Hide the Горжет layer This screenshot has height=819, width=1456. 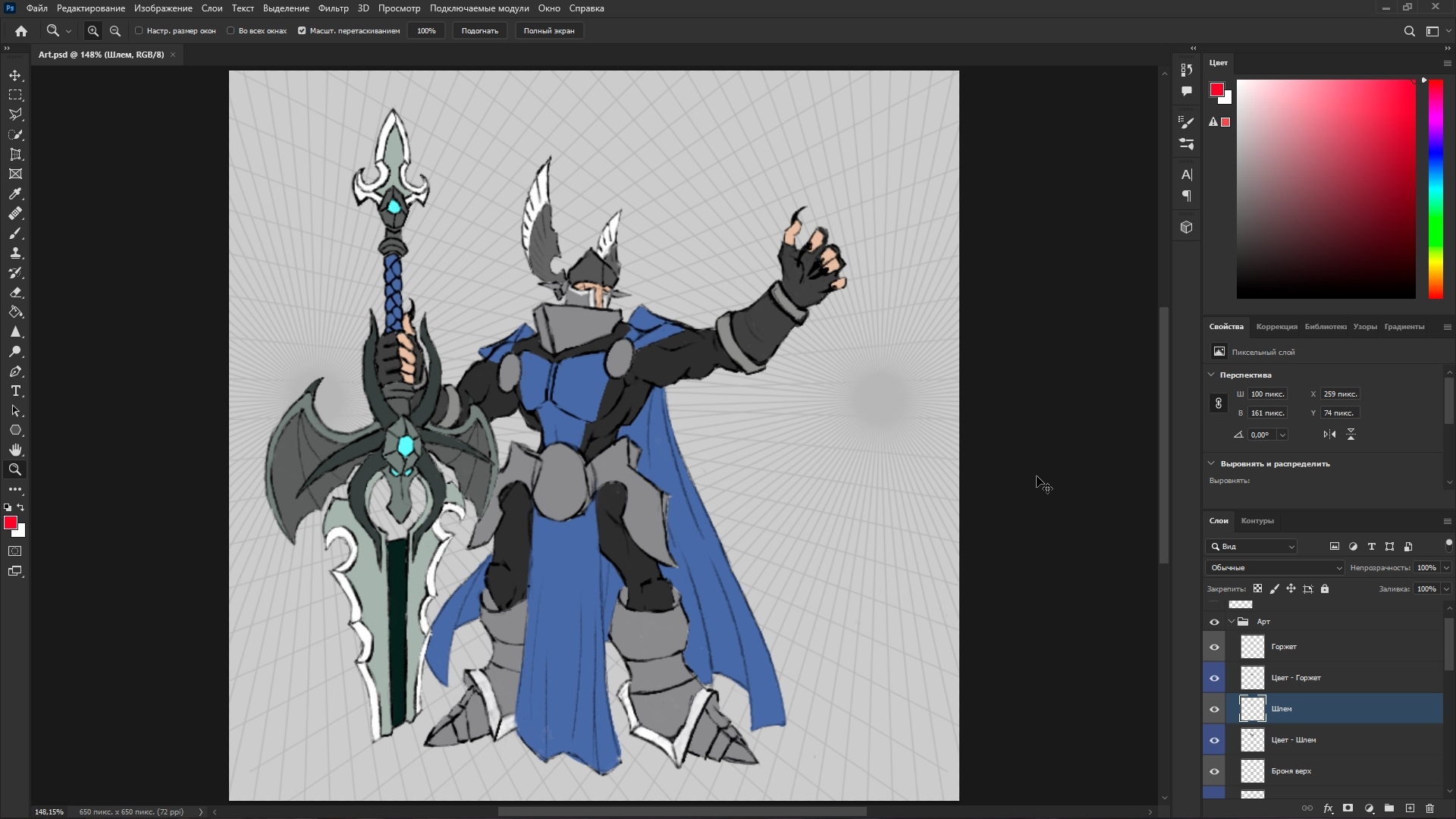click(x=1214, y=647)
